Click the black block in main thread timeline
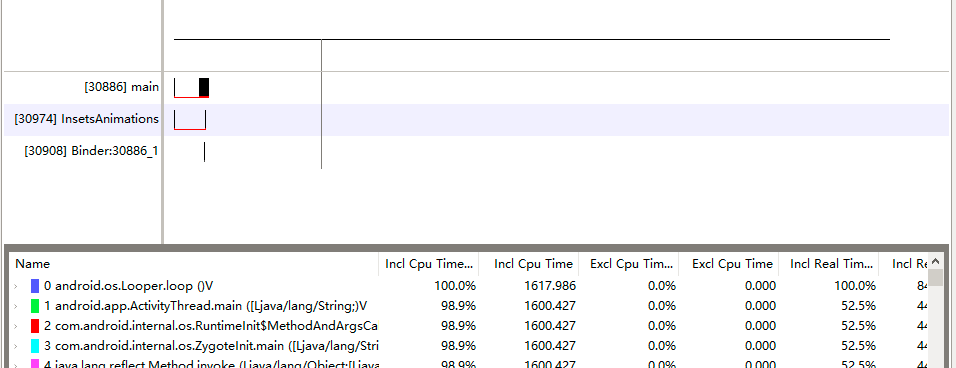The width and height of the screenshot is (956, 368). pos(204,87)
